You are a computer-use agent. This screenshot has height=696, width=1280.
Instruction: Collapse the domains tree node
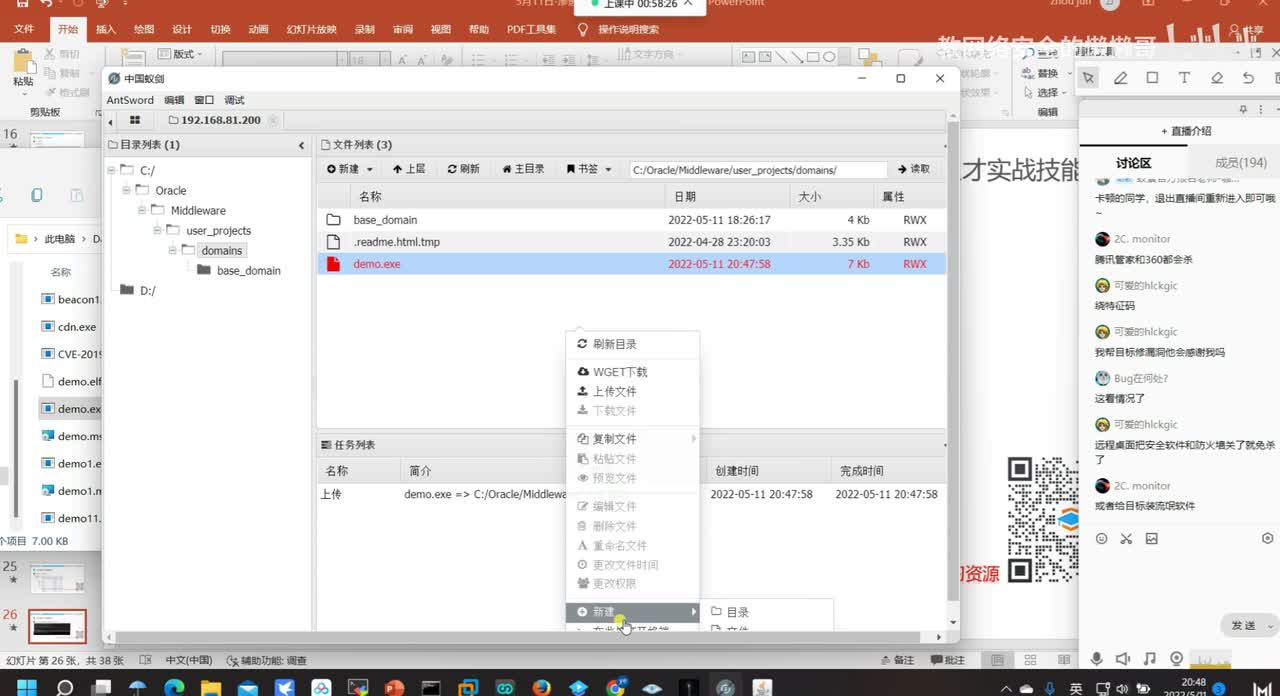172,249
